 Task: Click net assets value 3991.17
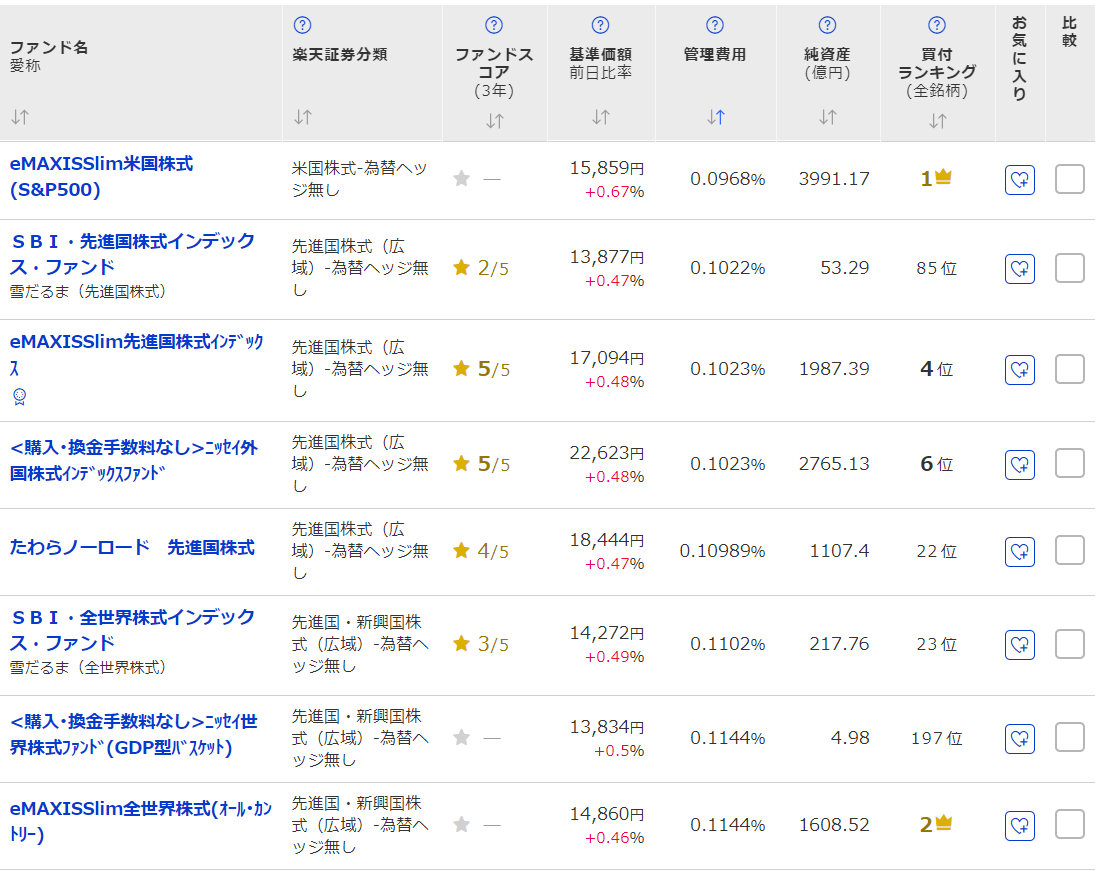pos(834,179)
